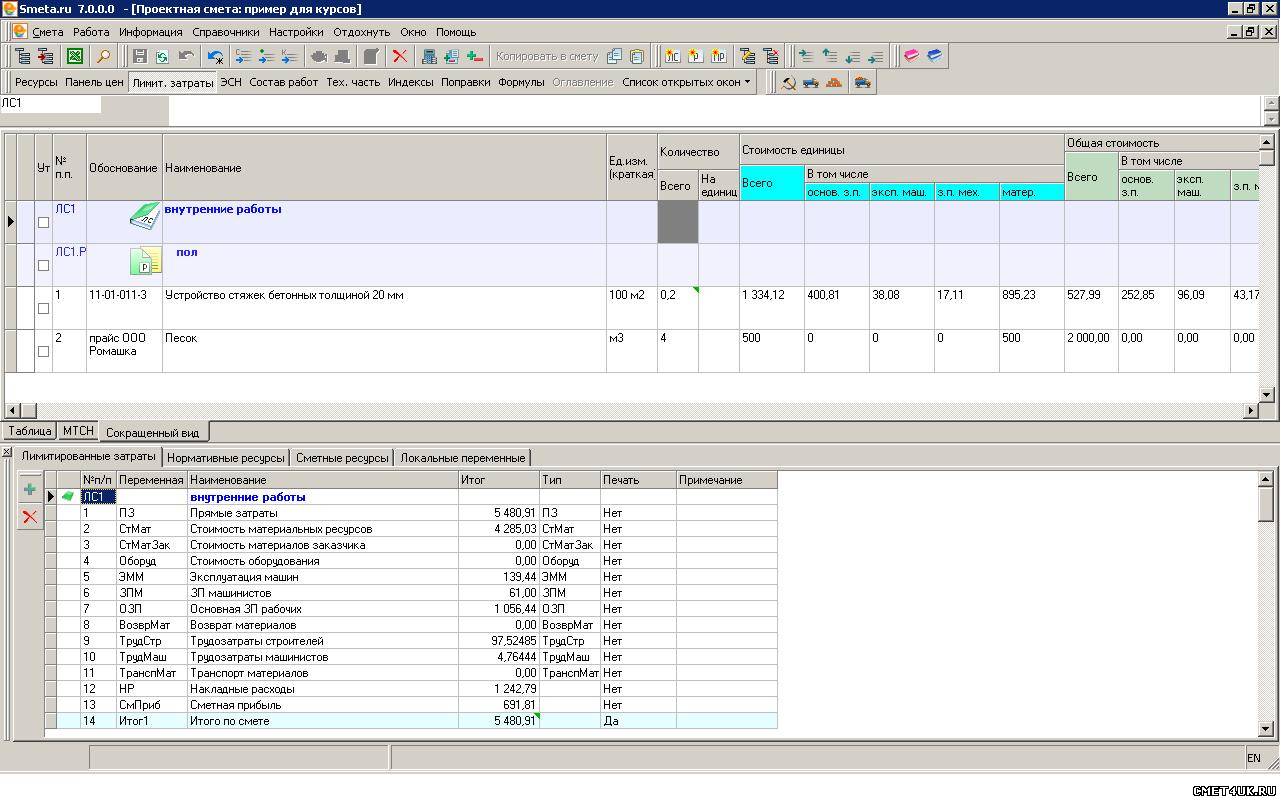Click the brick pile materials icon

[834, 83]
